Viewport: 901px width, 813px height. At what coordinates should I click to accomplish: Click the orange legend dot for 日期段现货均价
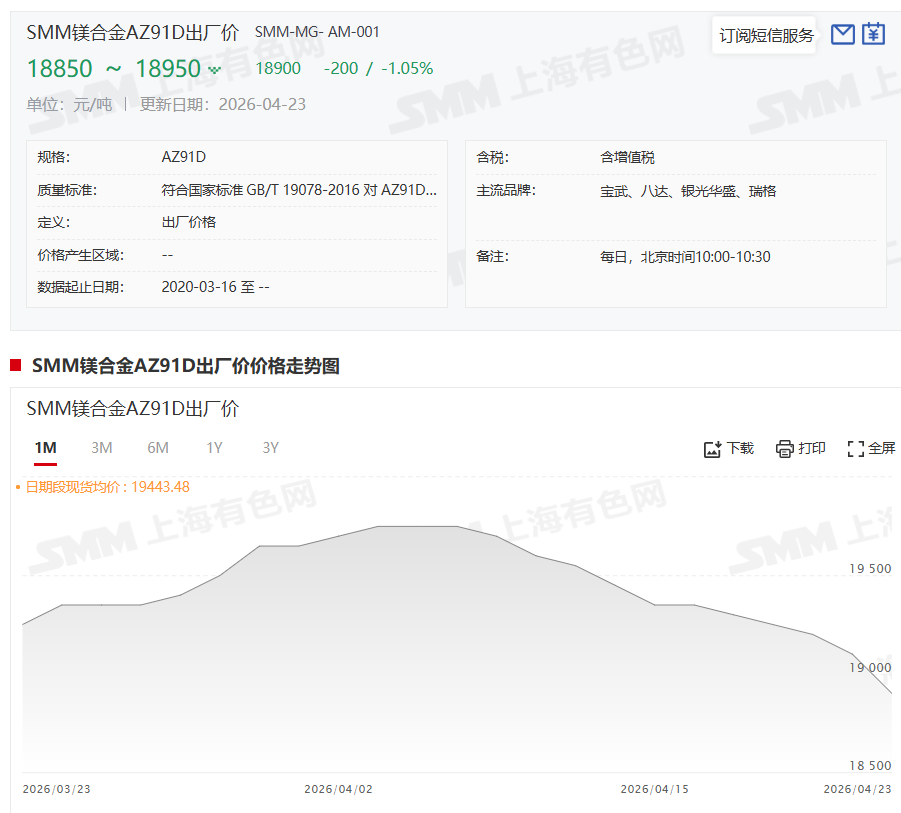coord(18,487)
